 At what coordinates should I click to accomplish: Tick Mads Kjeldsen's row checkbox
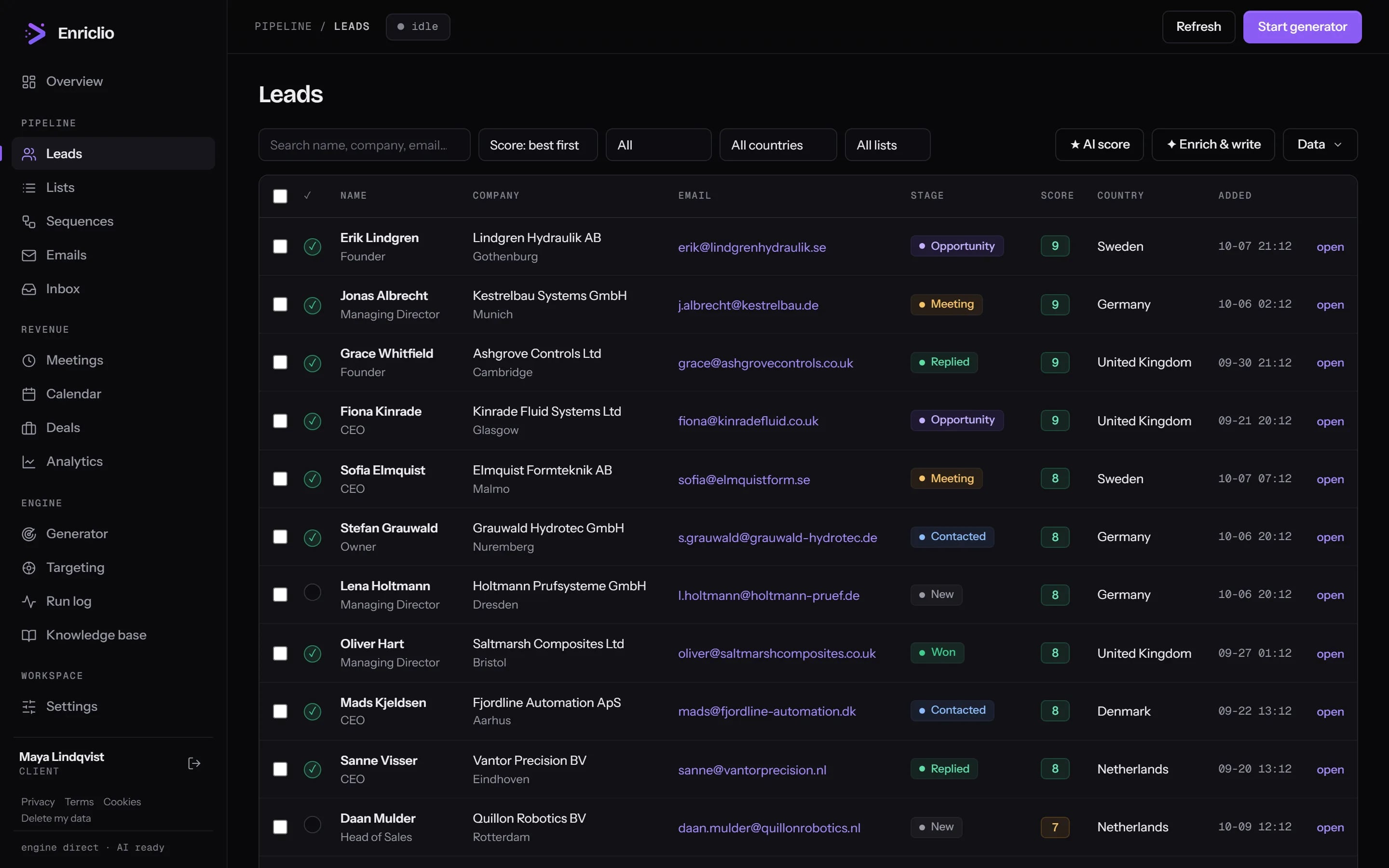[x=280, y=712]
